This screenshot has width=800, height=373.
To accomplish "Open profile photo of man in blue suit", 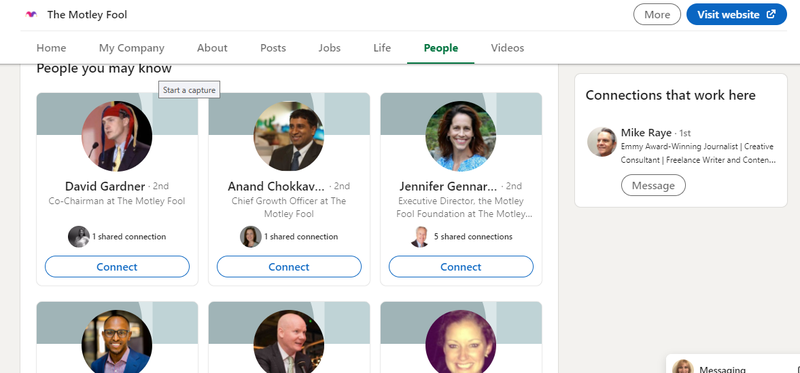I will [x=117, y=341].
